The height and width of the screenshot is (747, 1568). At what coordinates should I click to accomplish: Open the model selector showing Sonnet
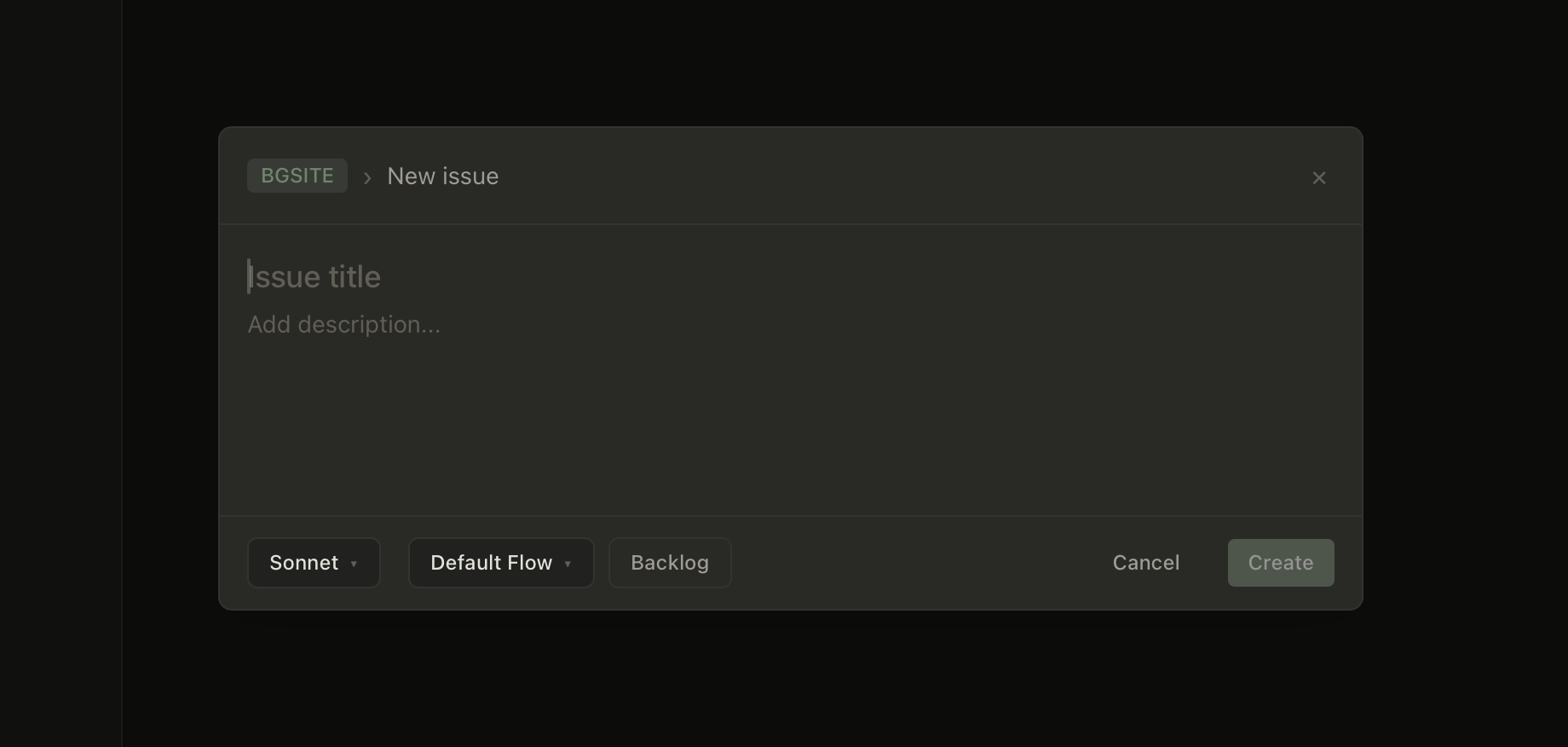click(x=313, y=563)
